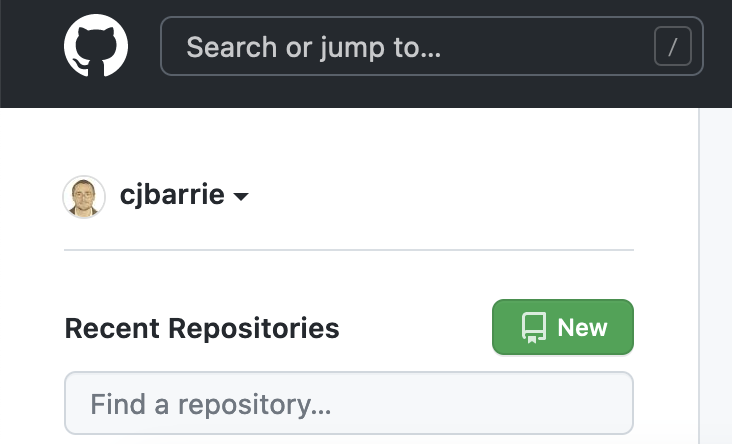
Task: Click the horizontal divider below cjbarrie
Action: (x=349, y=250)
